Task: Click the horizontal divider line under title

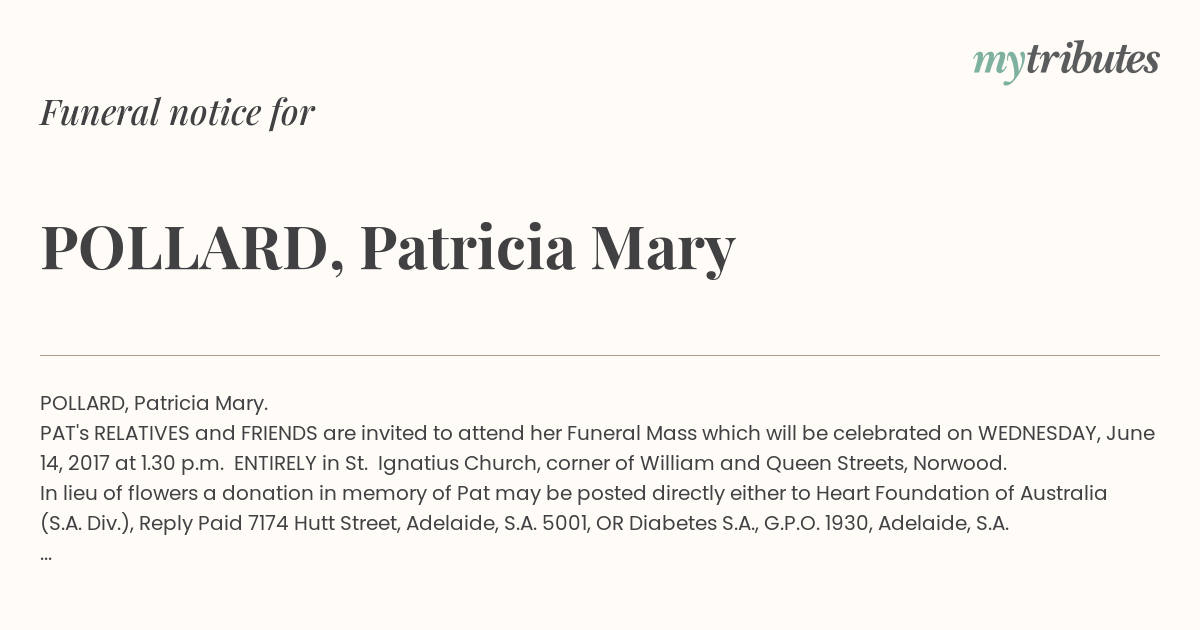Action: pyautogui.click(x=600, y=355)
